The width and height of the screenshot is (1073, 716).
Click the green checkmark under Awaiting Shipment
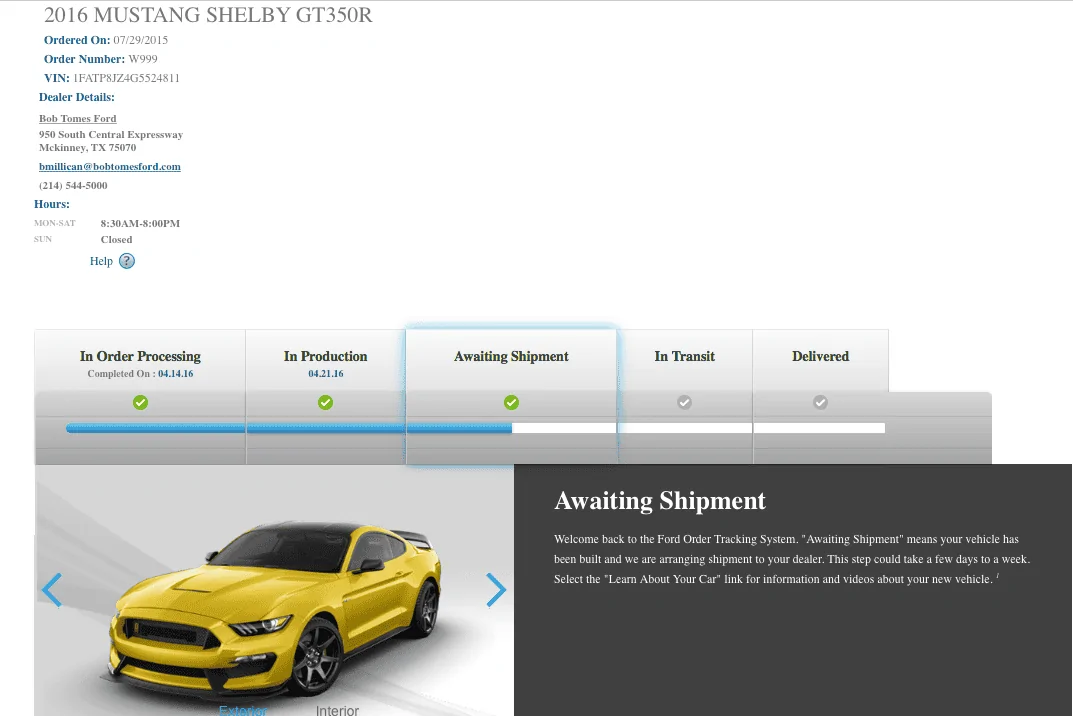pos(511,402)
